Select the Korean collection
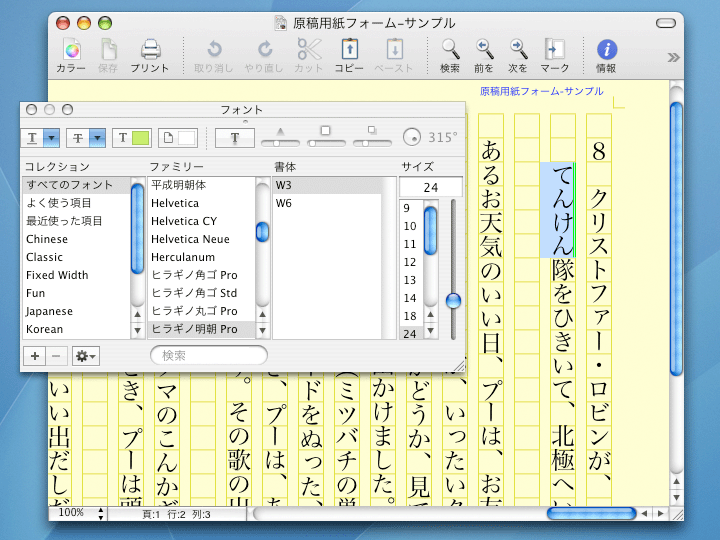 pyautogui.click(x=76, y=329)
